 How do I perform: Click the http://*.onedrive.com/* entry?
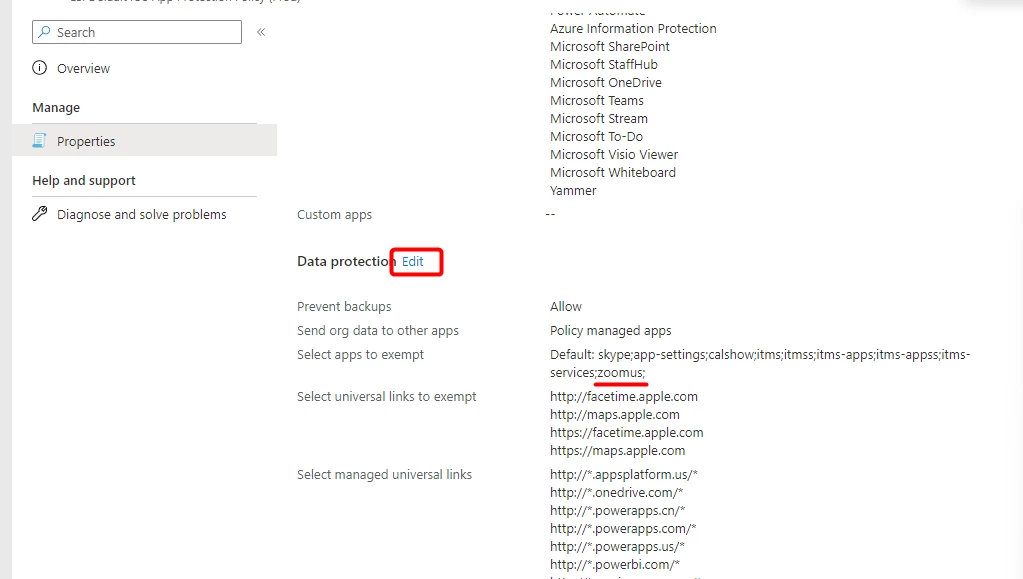617,493
